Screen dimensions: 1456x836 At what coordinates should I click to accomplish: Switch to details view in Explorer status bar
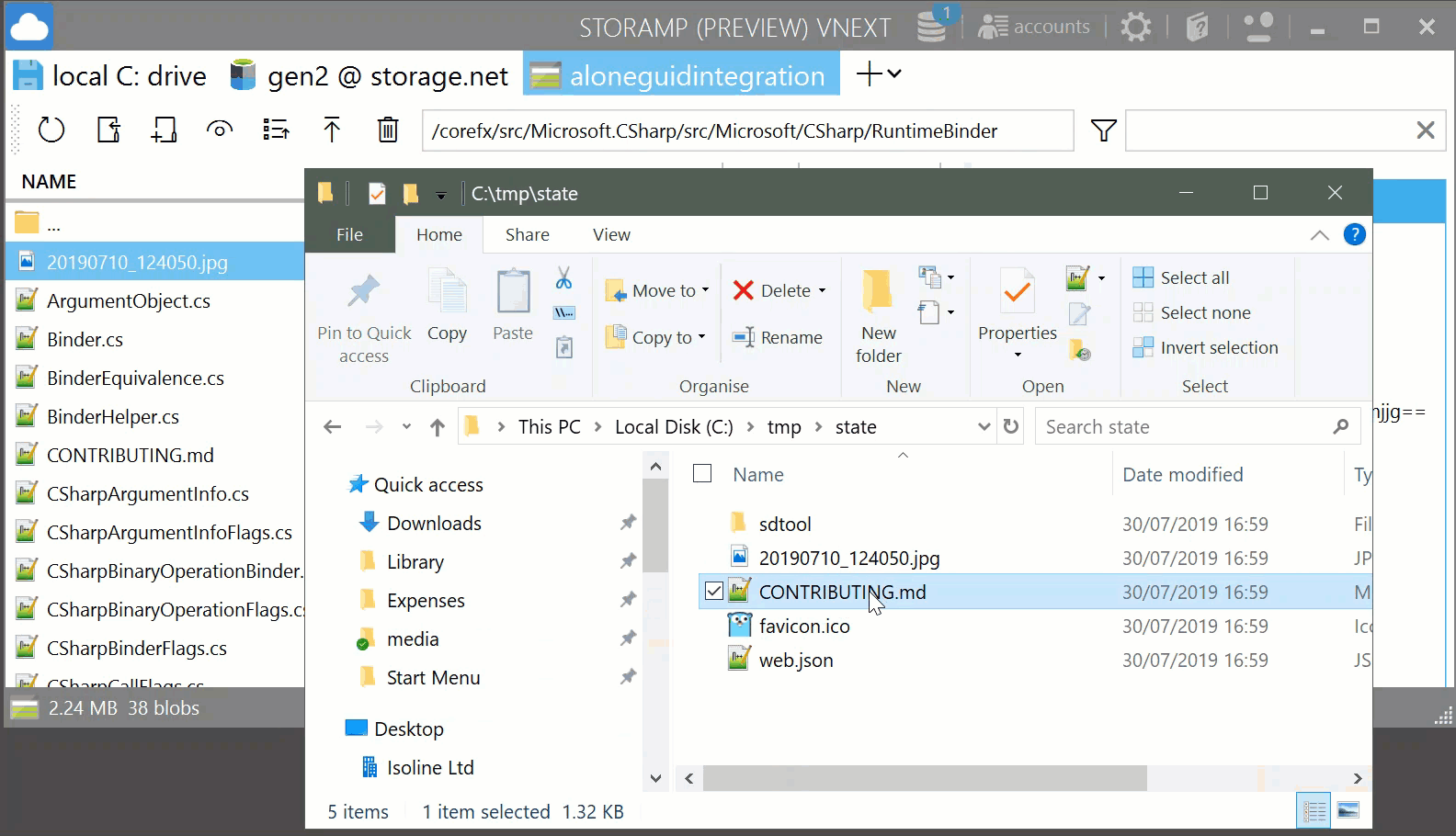point(1314,810)
